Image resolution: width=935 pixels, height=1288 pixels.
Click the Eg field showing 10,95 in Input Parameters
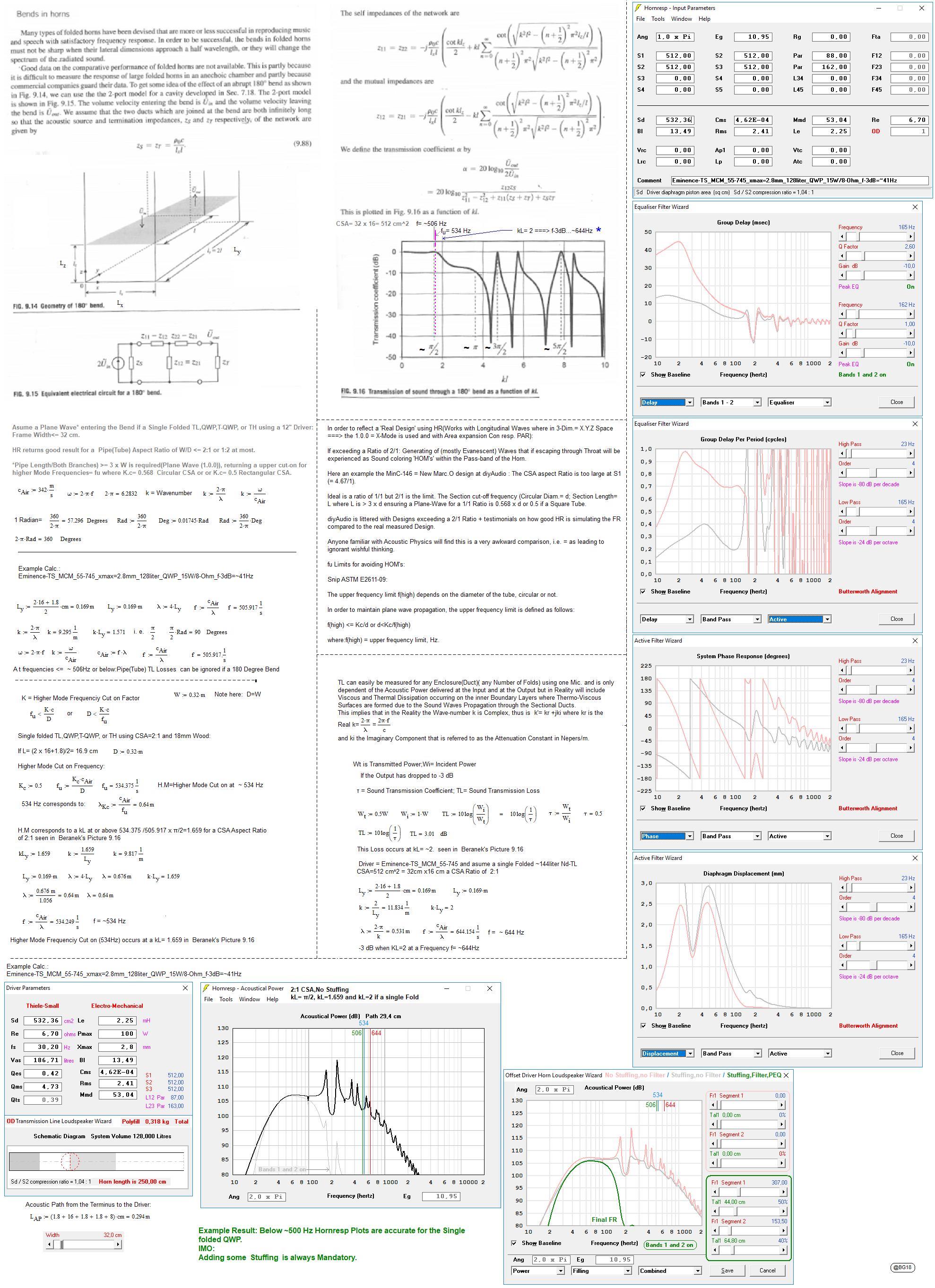753,37
